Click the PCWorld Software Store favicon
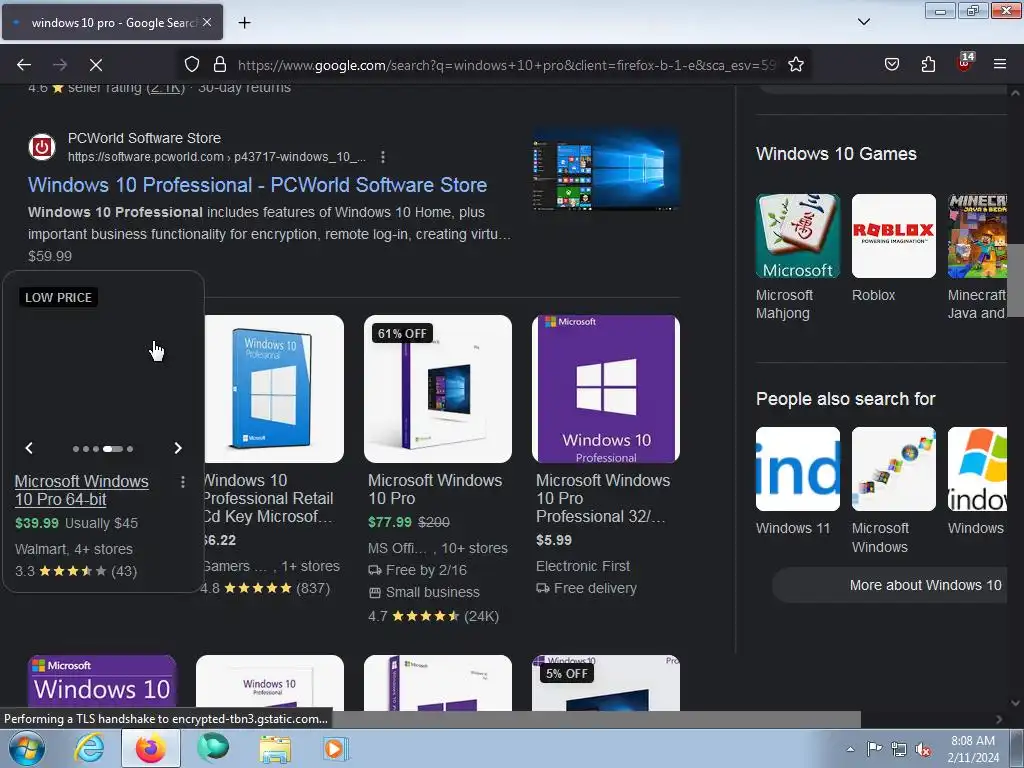The image size is (1024, 768). tap(42, 147)
